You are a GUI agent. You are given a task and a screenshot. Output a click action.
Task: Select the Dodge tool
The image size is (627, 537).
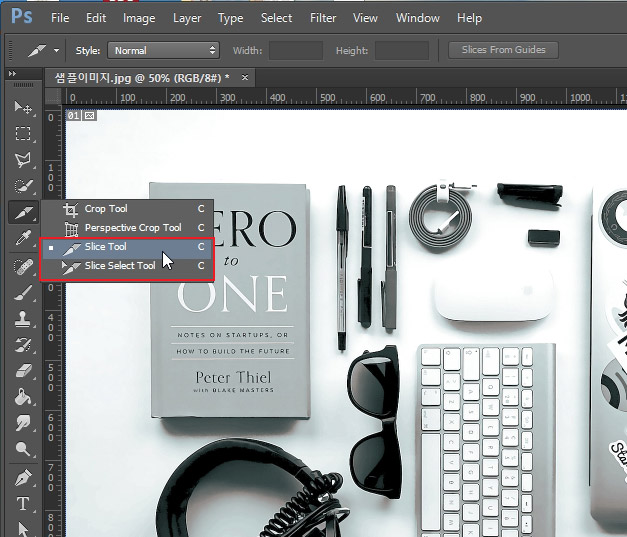pyautogui.click(x=23, y=449)
